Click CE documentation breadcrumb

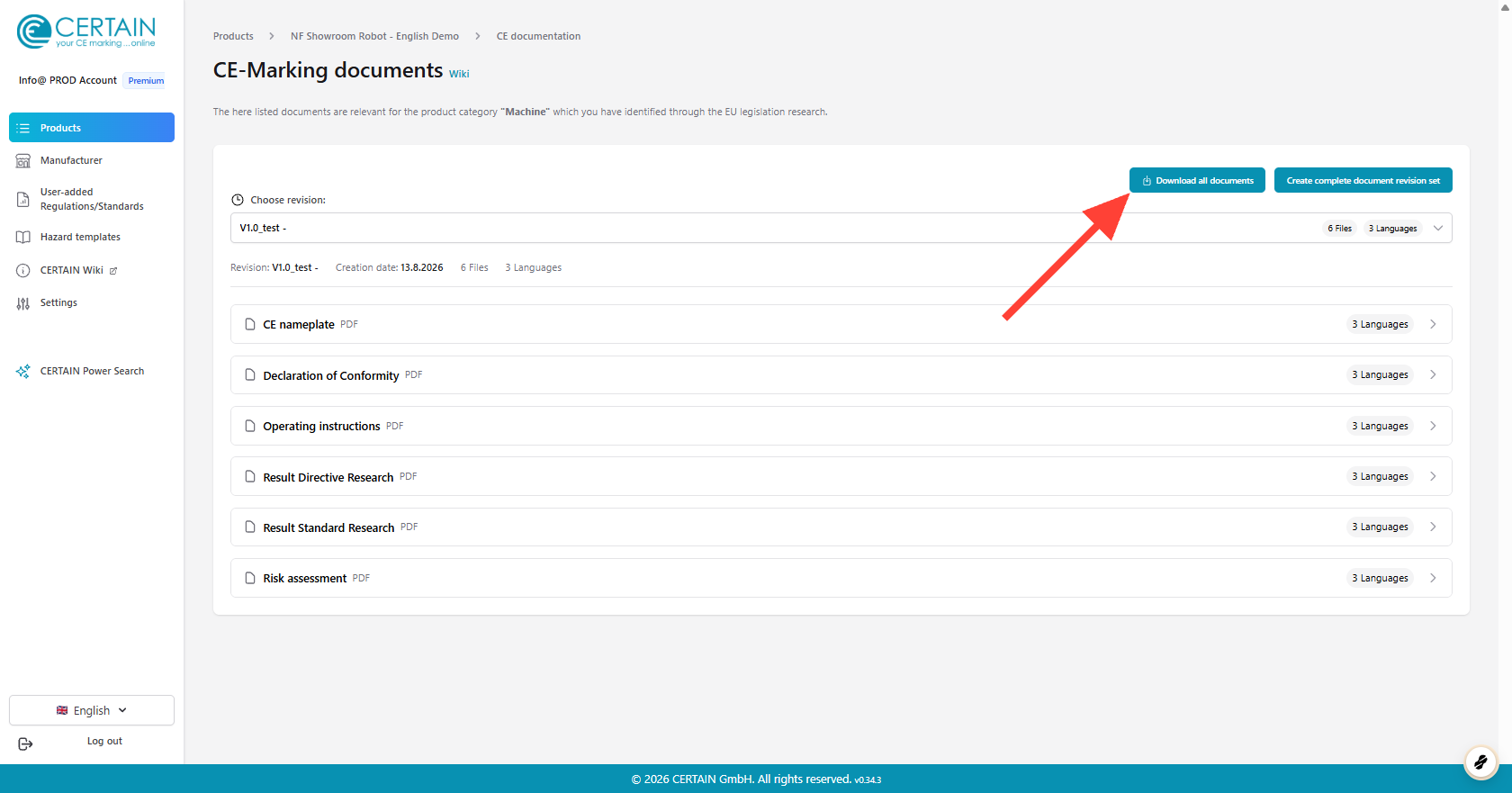click(538, 36)
